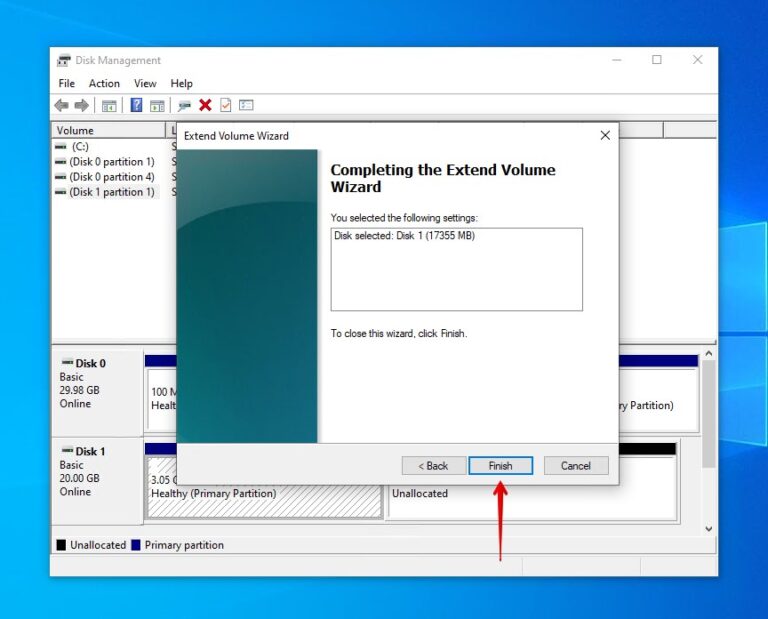Screen dimensions: 768x619
Task: Open the File menu
Action: [x=67, y=83]
